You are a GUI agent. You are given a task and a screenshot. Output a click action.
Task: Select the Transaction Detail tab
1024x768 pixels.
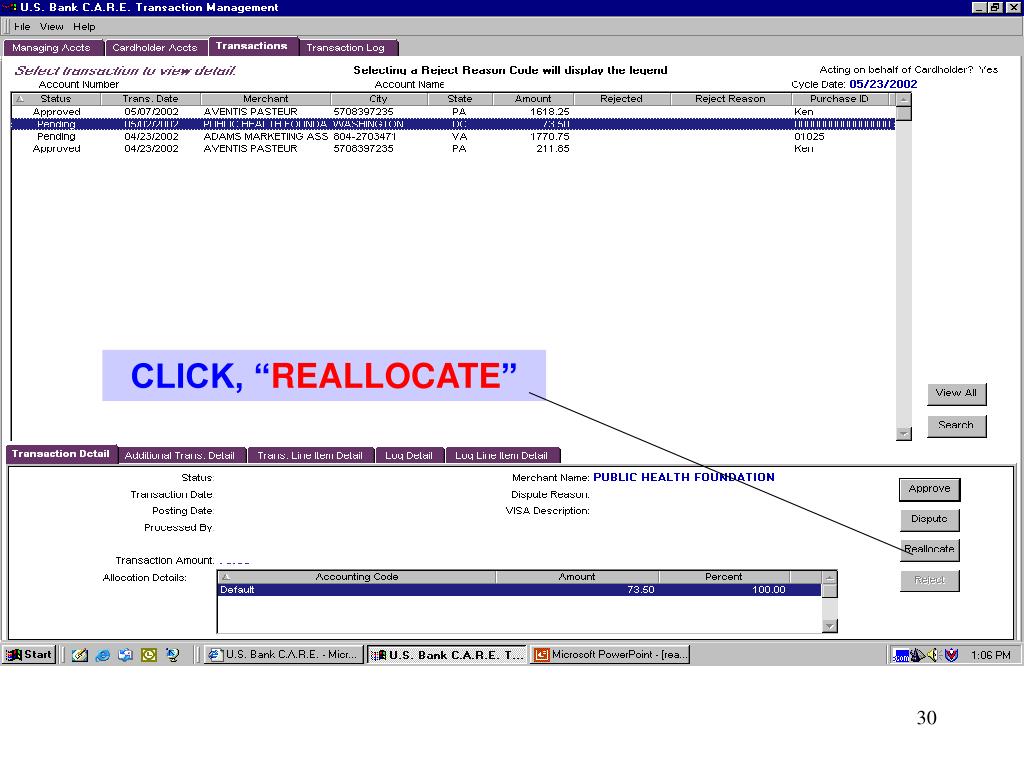click(x=61, y=454)
